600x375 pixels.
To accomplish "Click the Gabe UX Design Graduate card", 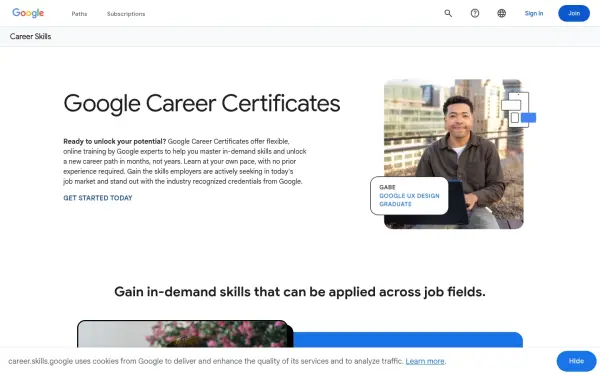I will pos(409,196).
